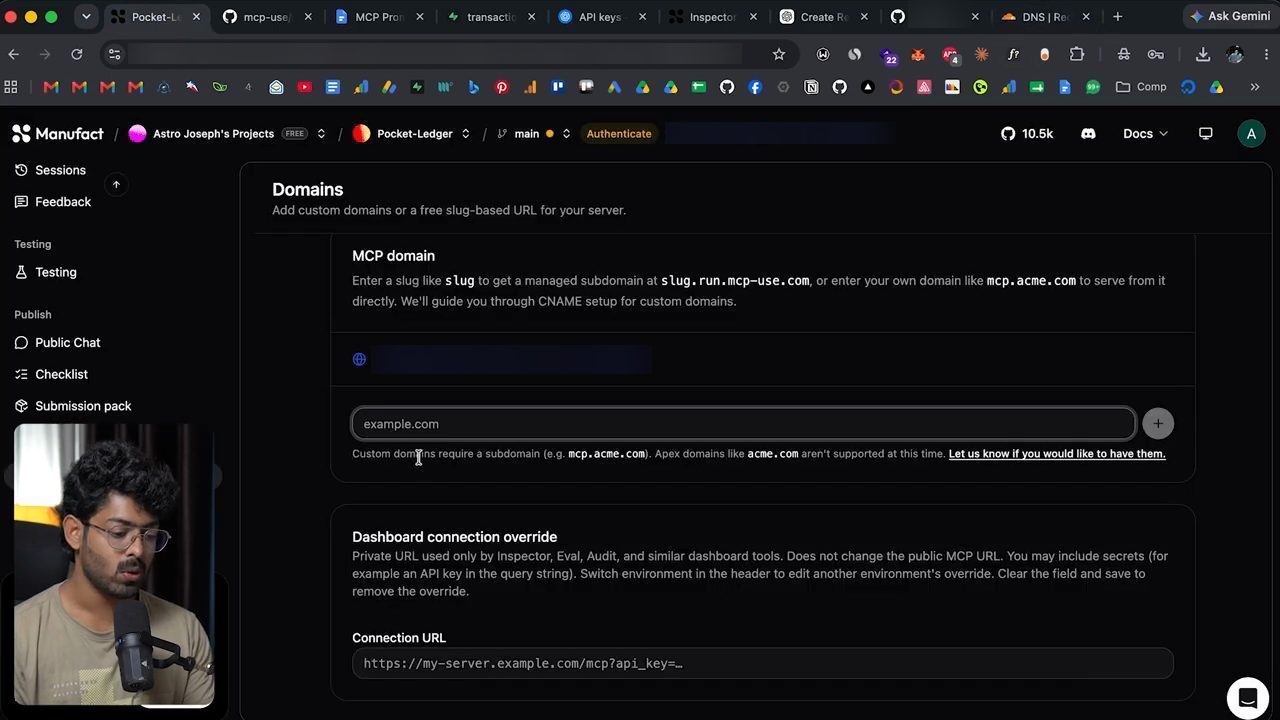1280x720 pixels.
Task: Open the chat widget bubble
Action: [x=1247, y=697]
